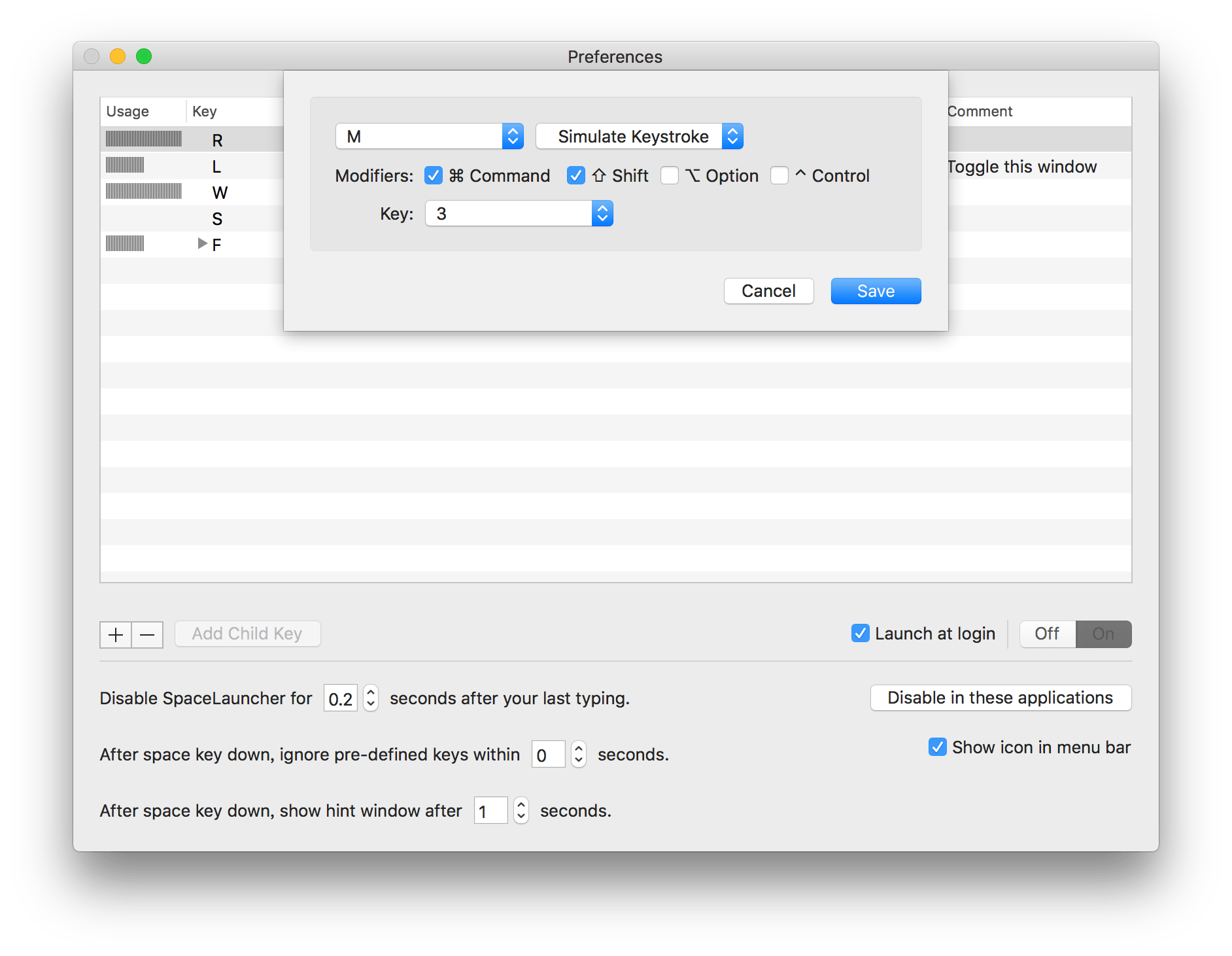Switch SpaceLauncher to On
The image size is (1232, 956).
pyautogui.click(x=1103, y=634)
